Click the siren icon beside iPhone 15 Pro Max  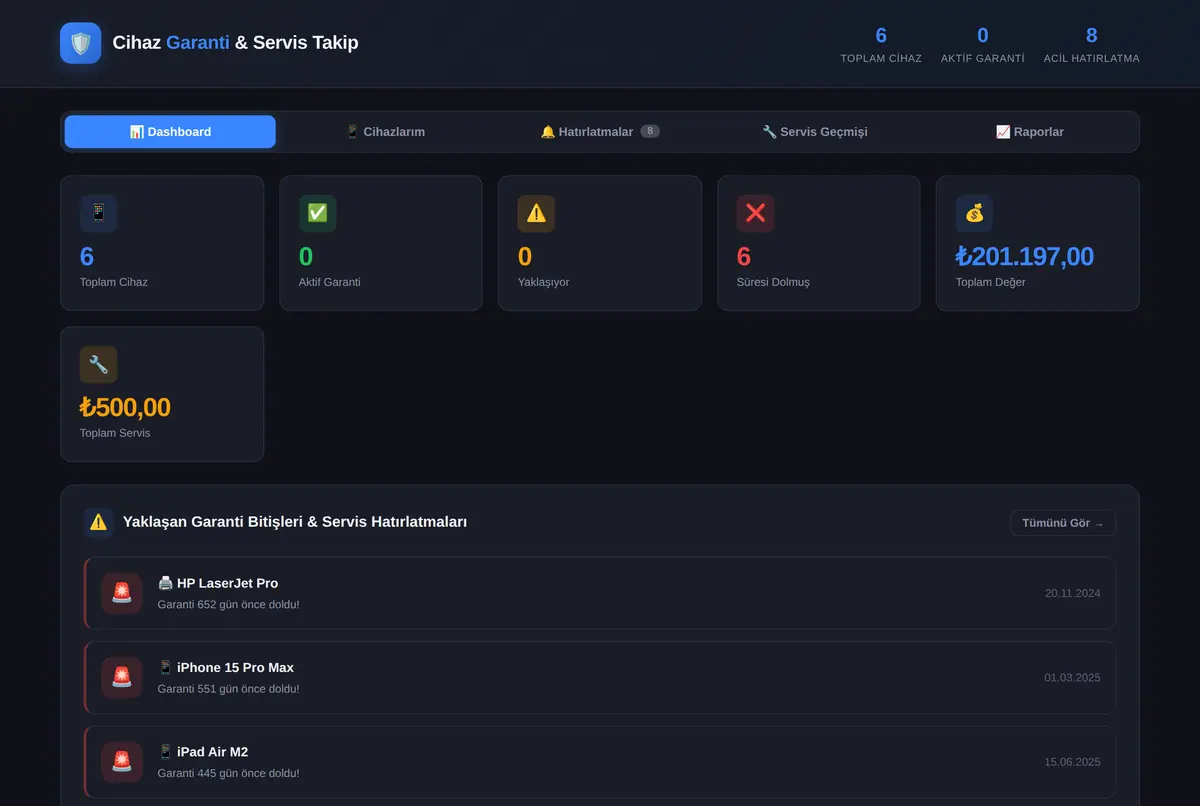coord(122,677)
